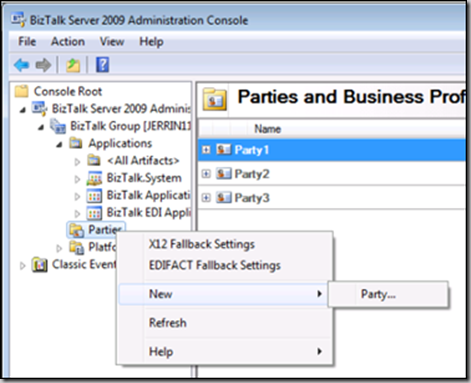Expand the Platform Settings node arrow
Image resolution: width=471 pixels, height=383 pixels.
point(59,248)
